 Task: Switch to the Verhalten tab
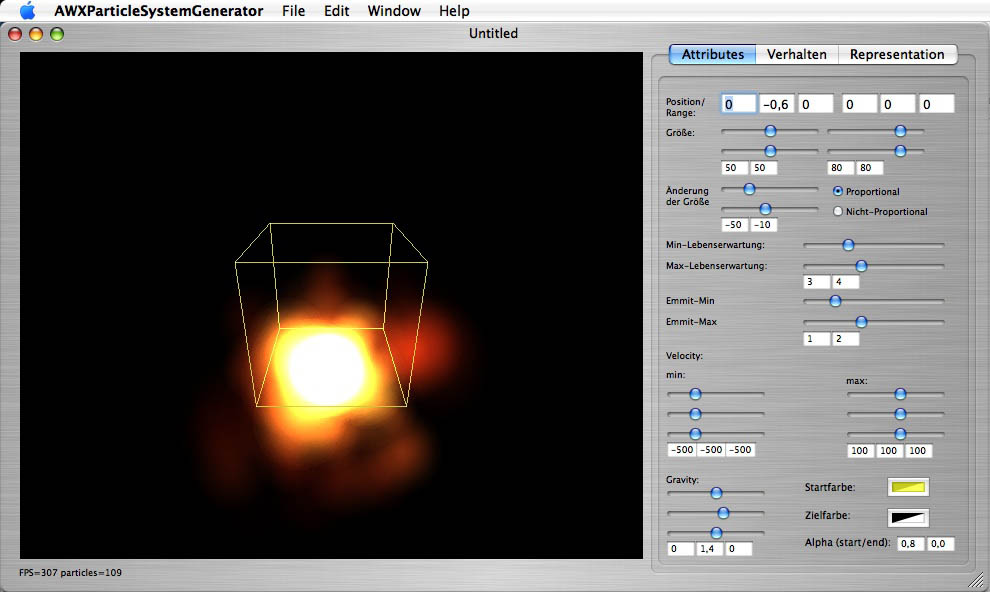click(x=796, y=54)
